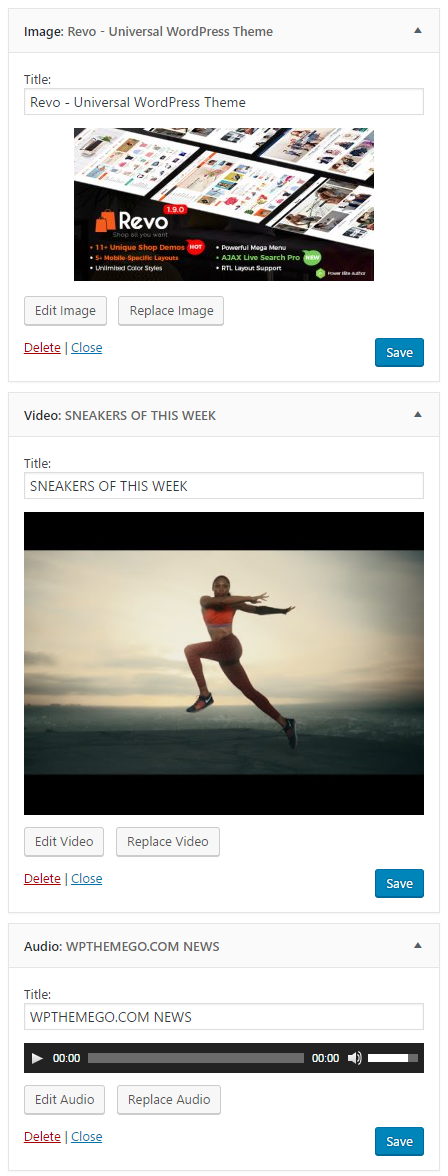Seek on the audio progress bar
The width and height of the screenshot is (448, 1176).
click(x=196, y=1058)
